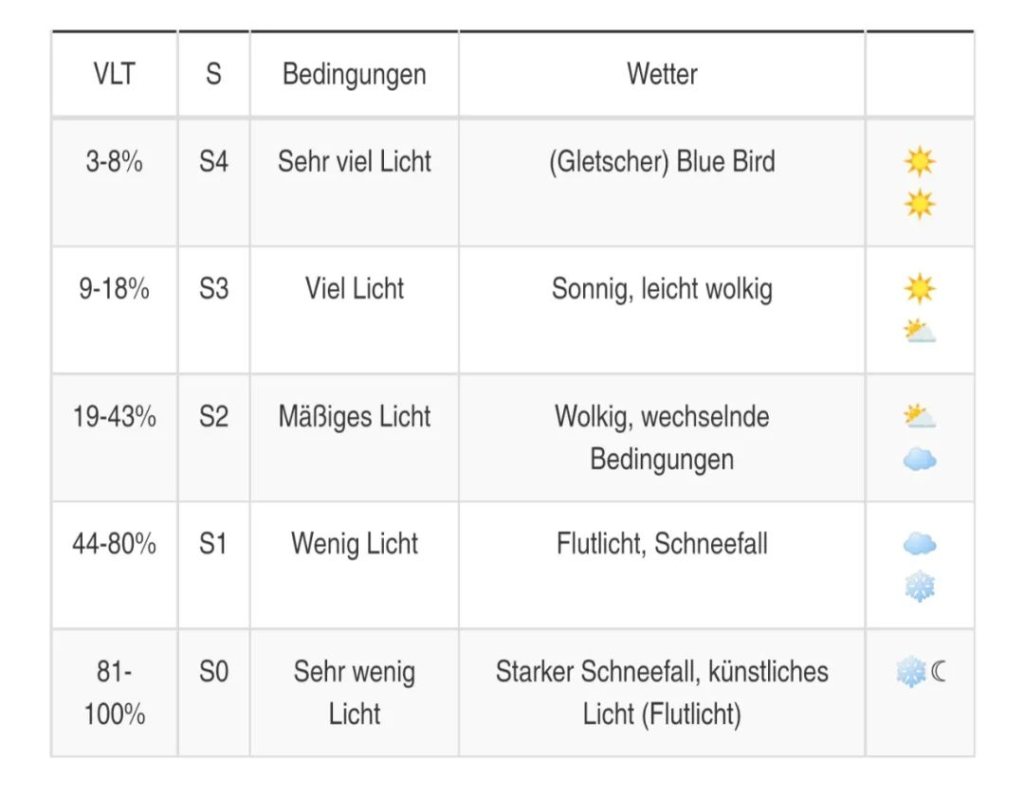The width and height of the screenshot is (1024, 796).
Task: Click the sun icon in S3 row
Action: pos(920,289)
